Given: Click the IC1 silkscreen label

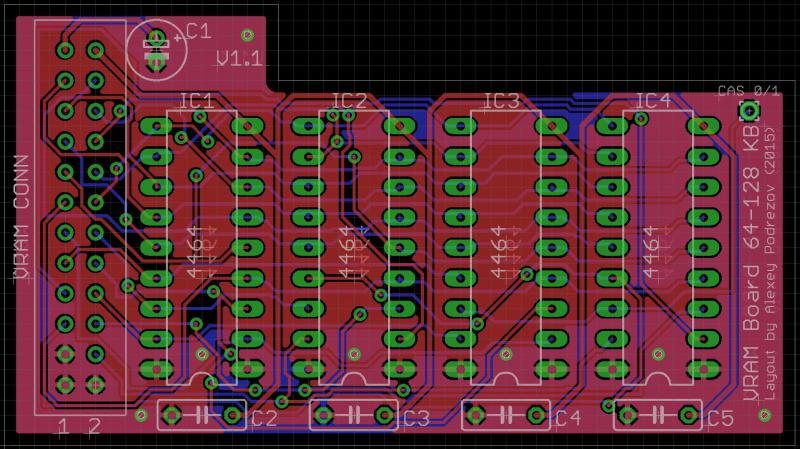Looking at the screenshot, I should point(196,101).
